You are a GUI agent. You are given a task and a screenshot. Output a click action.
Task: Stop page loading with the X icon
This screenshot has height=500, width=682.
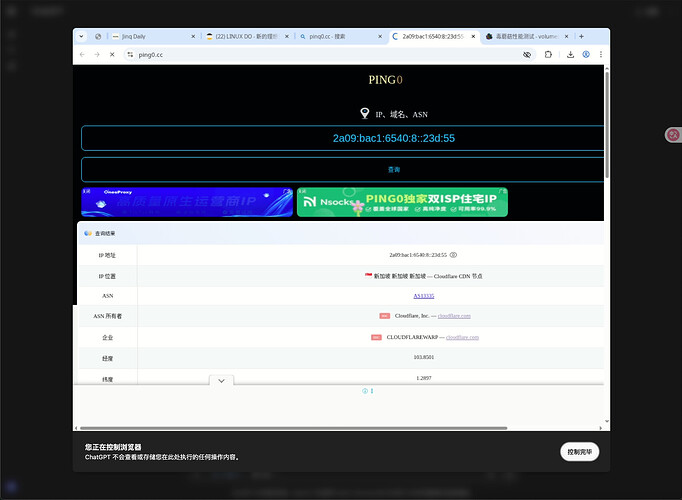[x=112, y=54]
